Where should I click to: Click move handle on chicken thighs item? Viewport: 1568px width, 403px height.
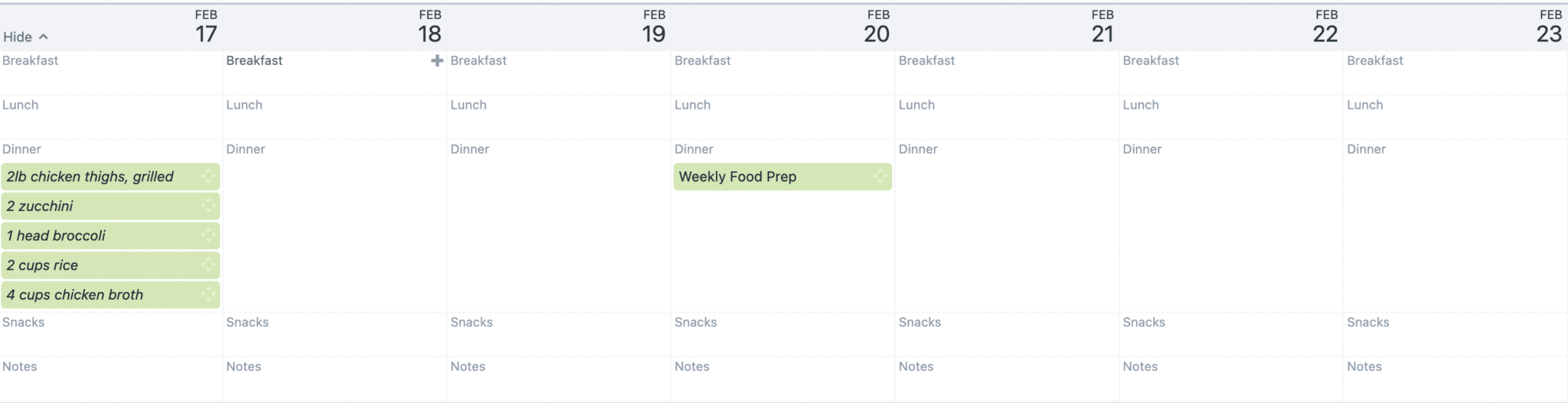[208, 177]
